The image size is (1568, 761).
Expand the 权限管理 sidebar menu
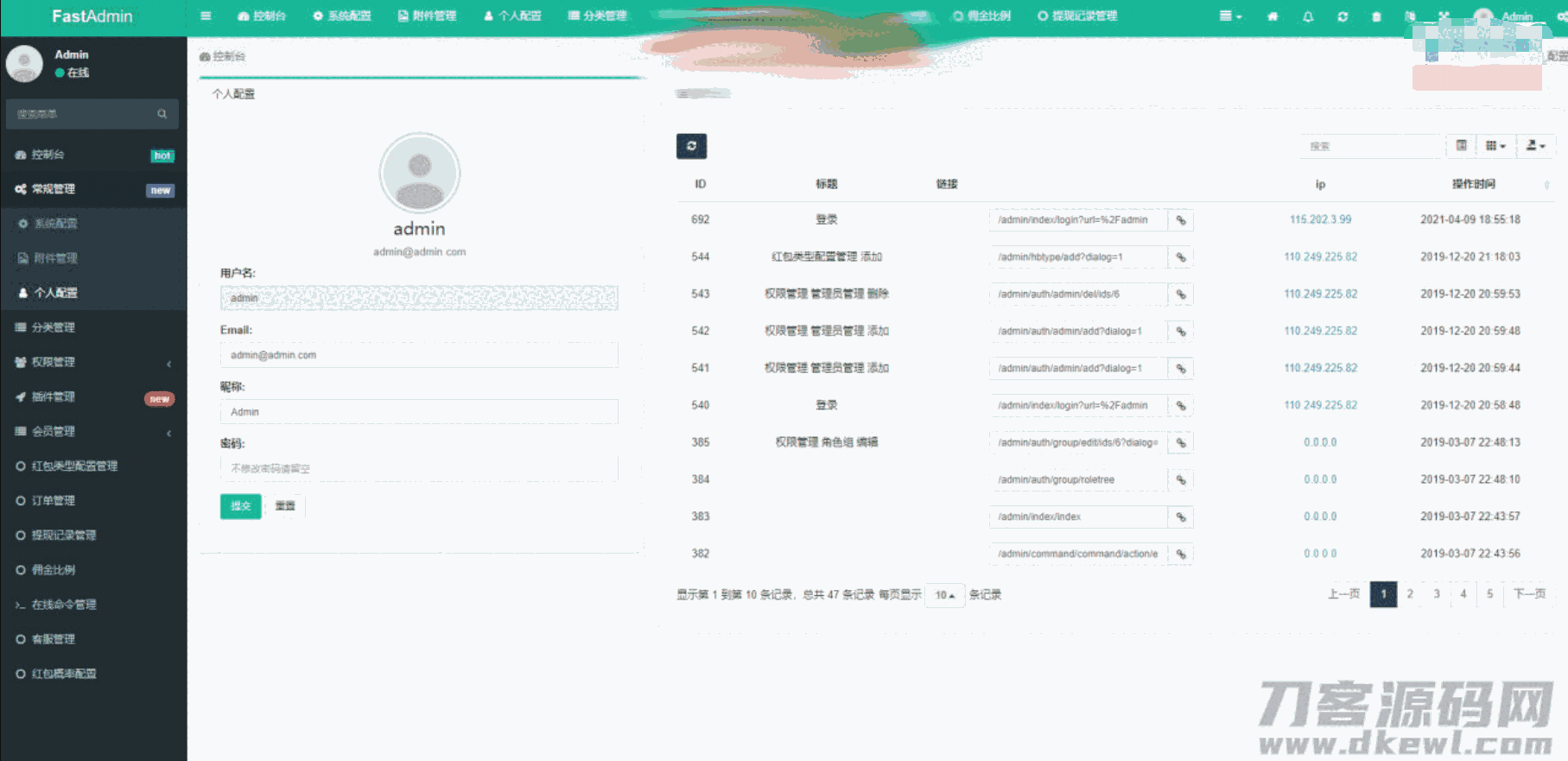93,362
